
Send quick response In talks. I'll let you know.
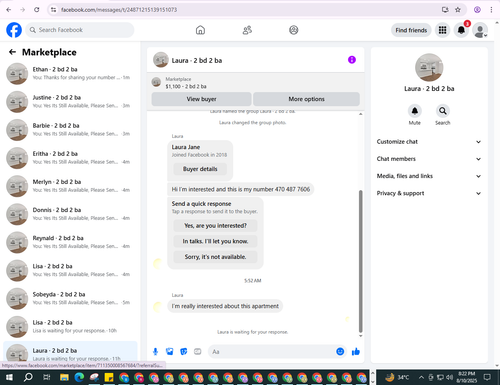(x=215, y=241)
